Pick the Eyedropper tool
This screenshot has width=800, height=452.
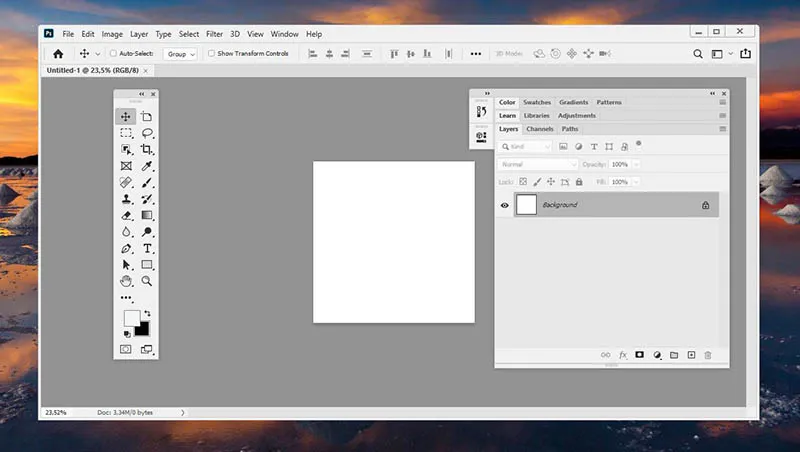click(x=147, y=166)
